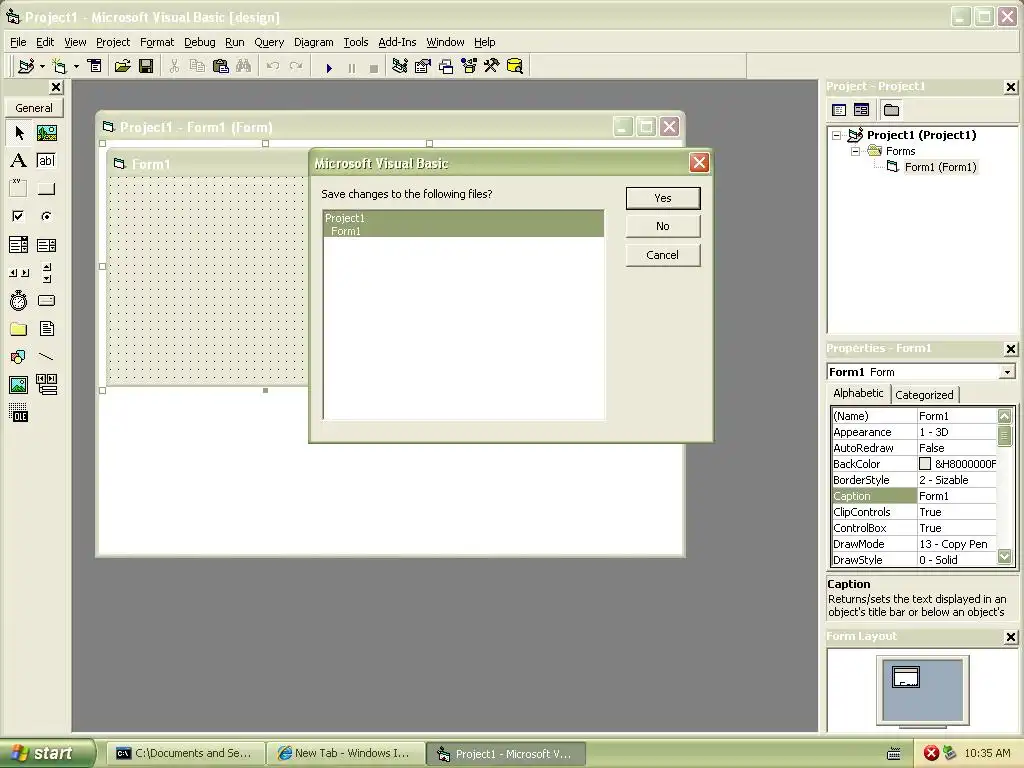Switch to New Tab Internet Explorer taskbar item
Image resolution: width=1024 pixels, height=768 pixels.
pyautogui.click(x=345, y=754)
